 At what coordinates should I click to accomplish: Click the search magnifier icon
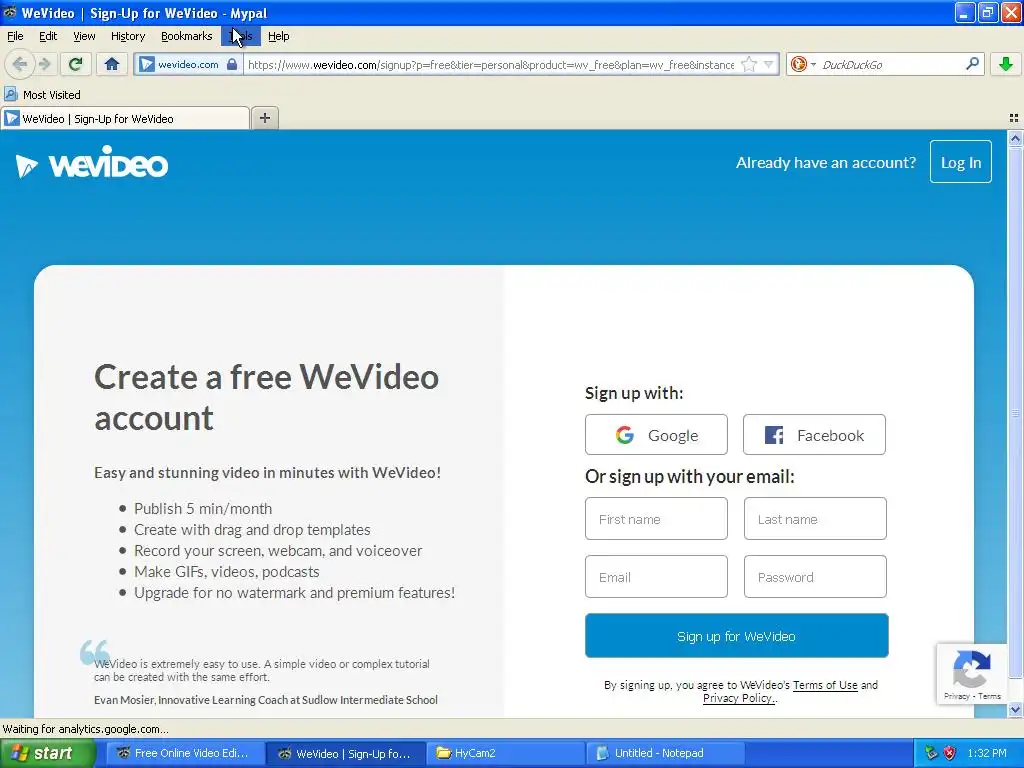(x=972, y=64)
